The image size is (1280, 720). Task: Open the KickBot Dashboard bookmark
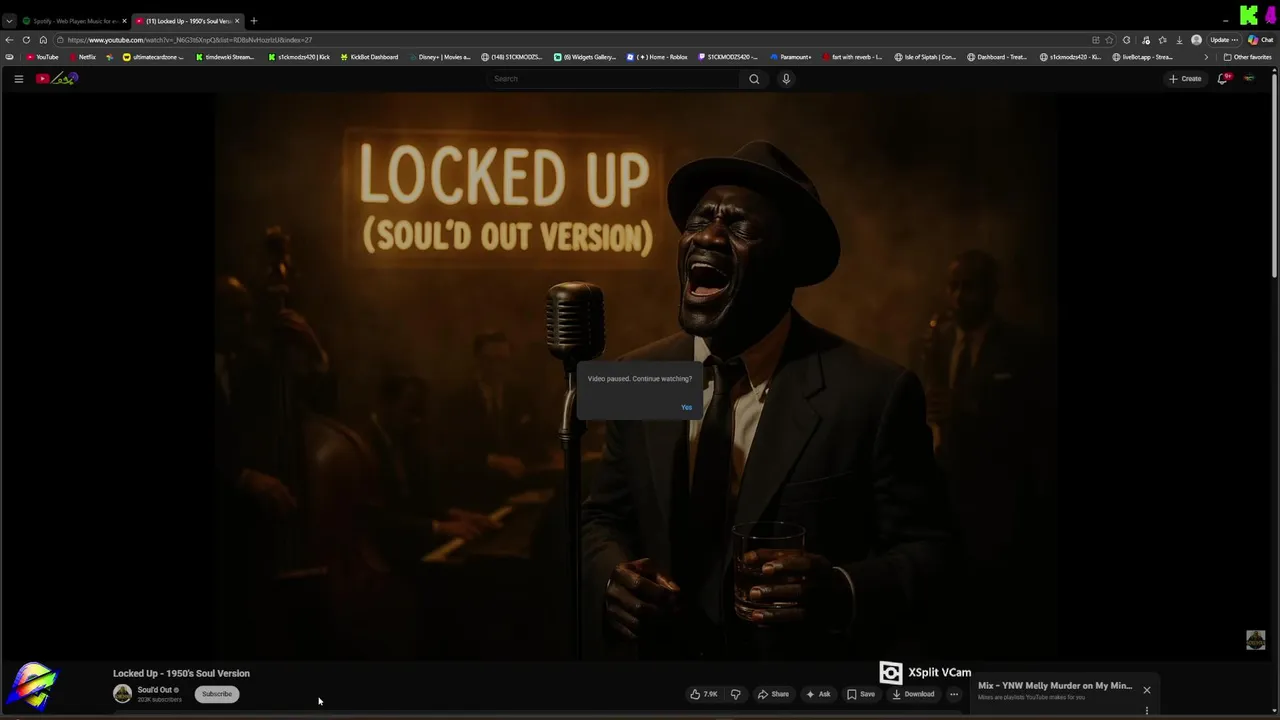tap(369, 57)
